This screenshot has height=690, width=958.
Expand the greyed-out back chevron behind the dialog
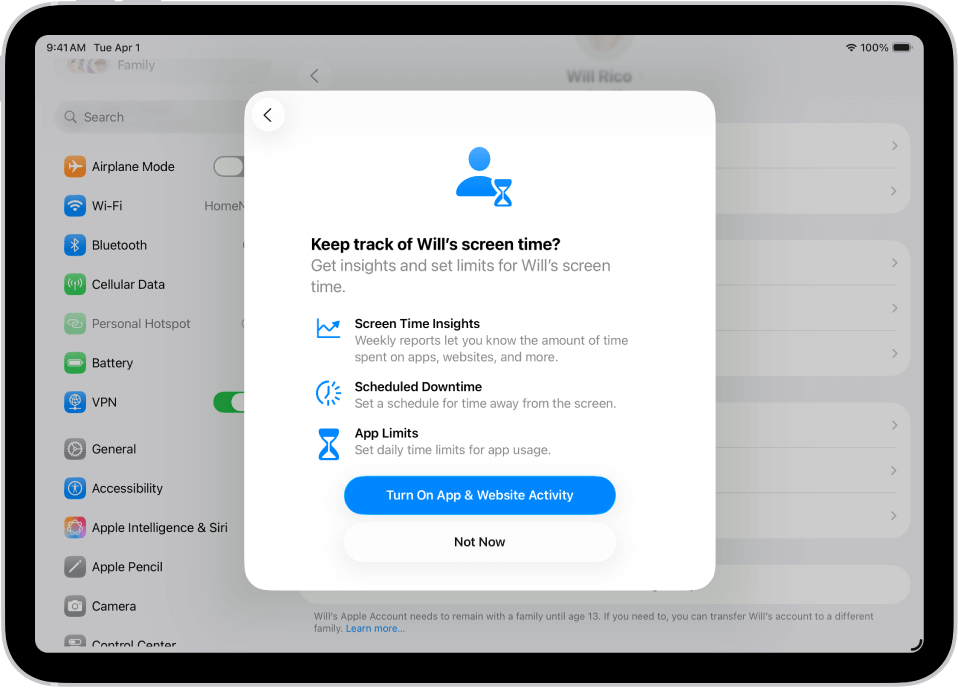point(314,75)
